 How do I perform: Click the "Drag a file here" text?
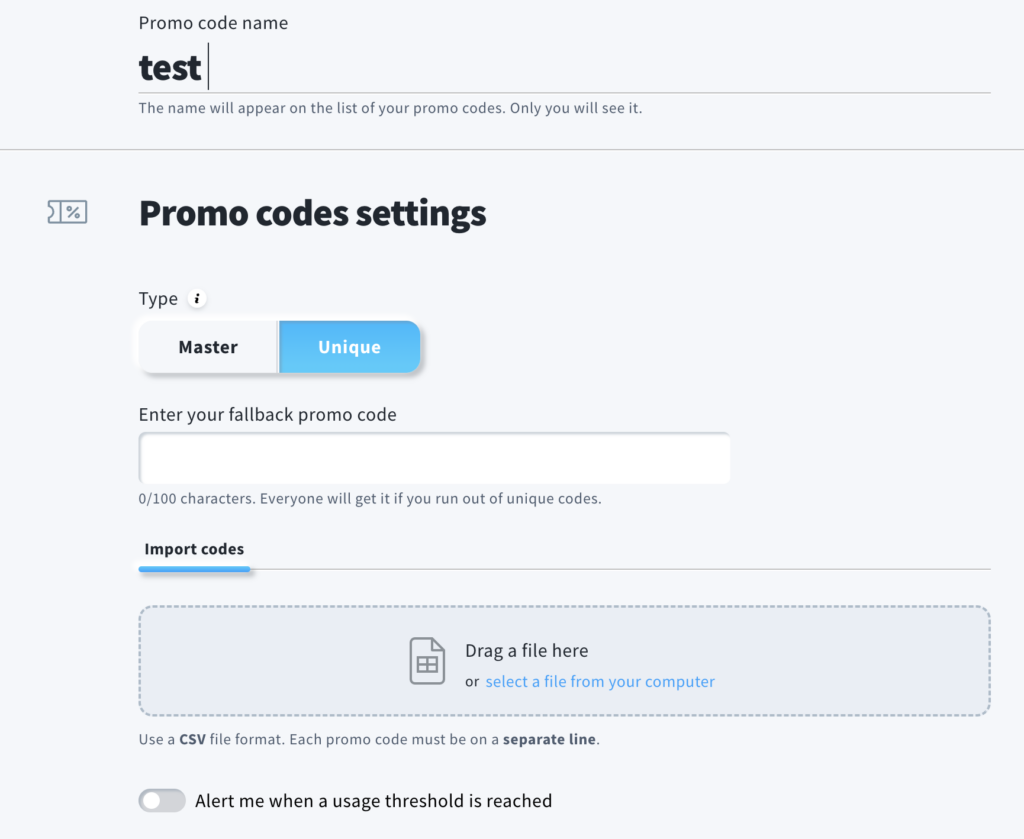click(x=526, y=651)
